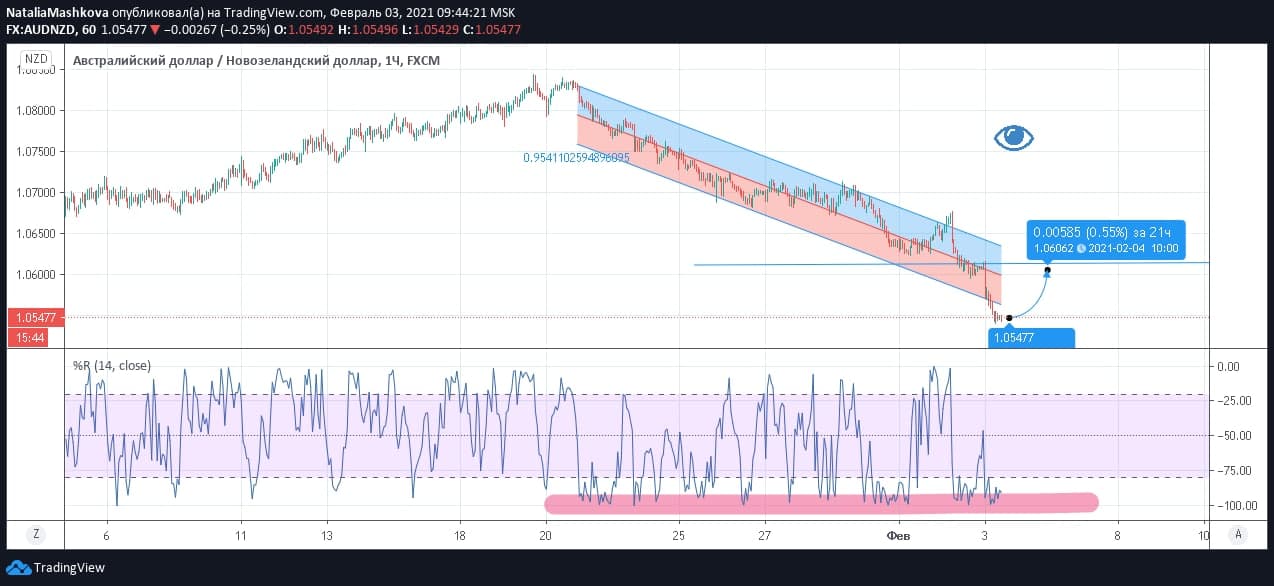Screen dimensions: 1274x586
Task: Open the NZD currency selector
Action: point(35,59)
